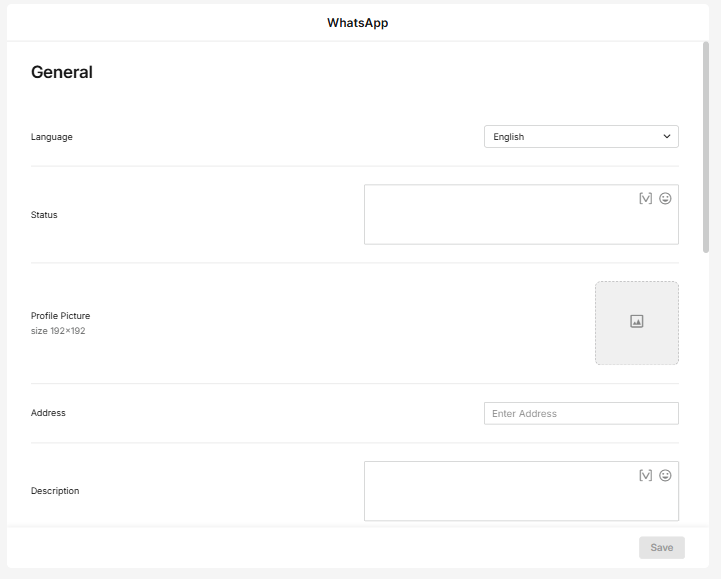Click the 'Address' field label
This screenshot has width=721, height=579.
click(48, 413)
